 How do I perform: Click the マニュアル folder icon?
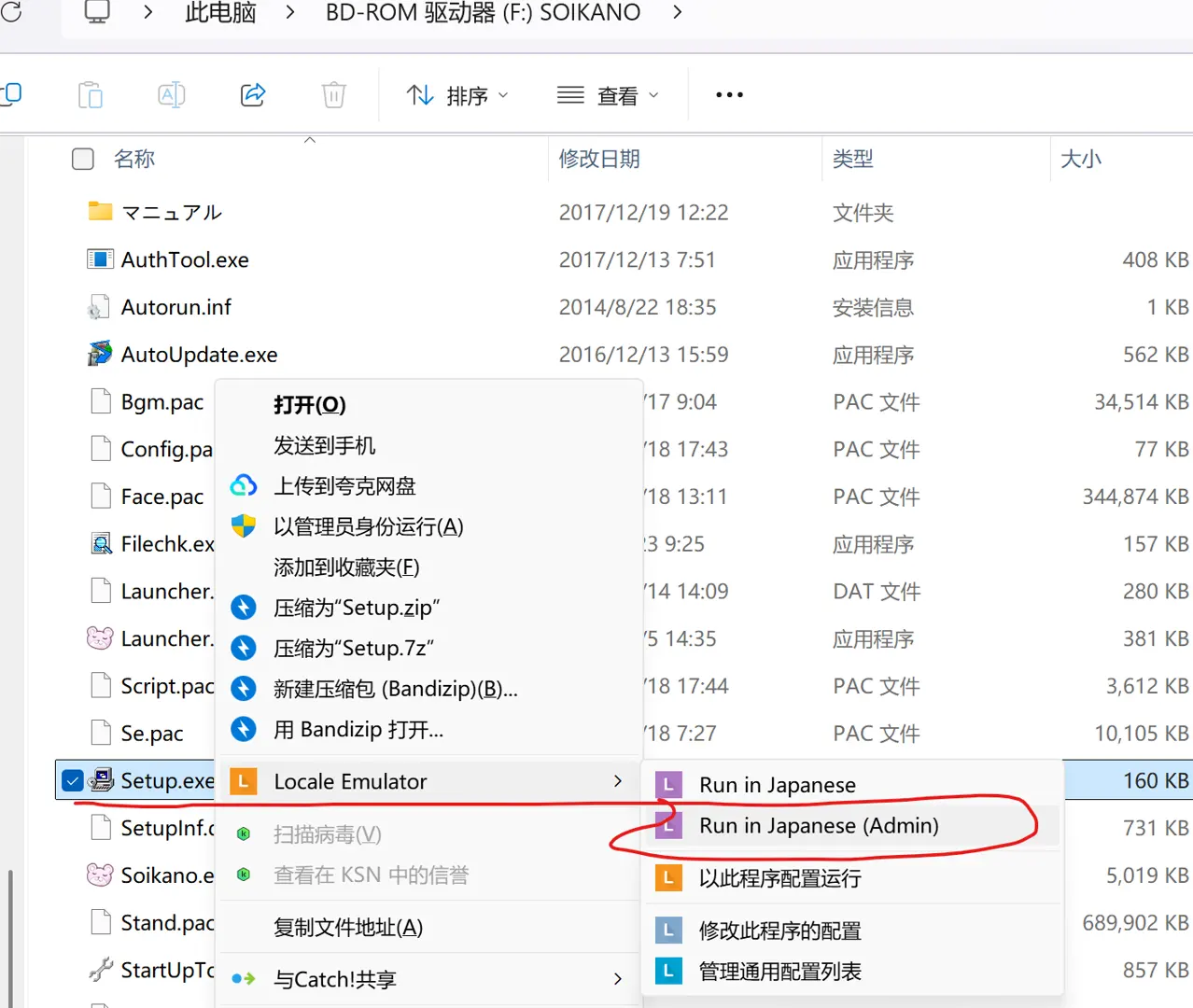(x=100, y=211)
